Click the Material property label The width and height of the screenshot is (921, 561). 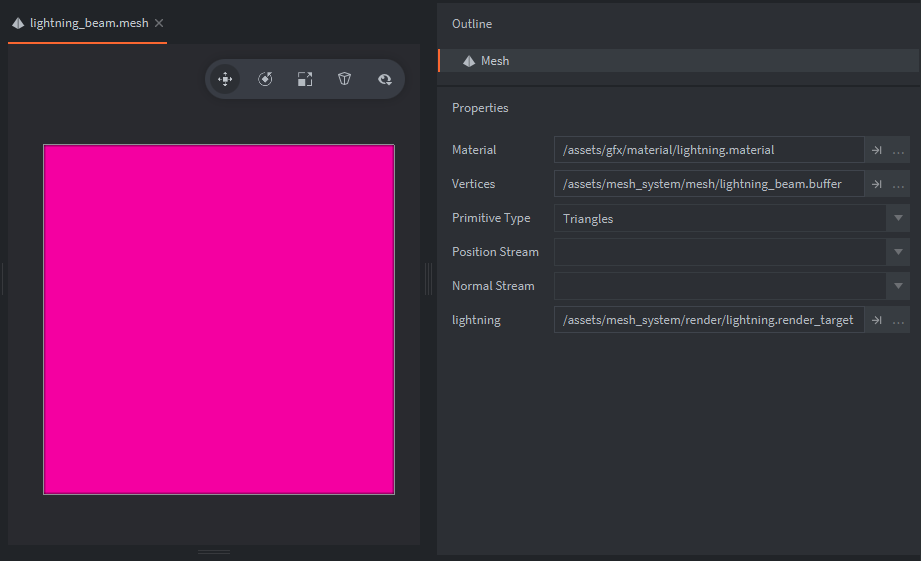point(474,150)
